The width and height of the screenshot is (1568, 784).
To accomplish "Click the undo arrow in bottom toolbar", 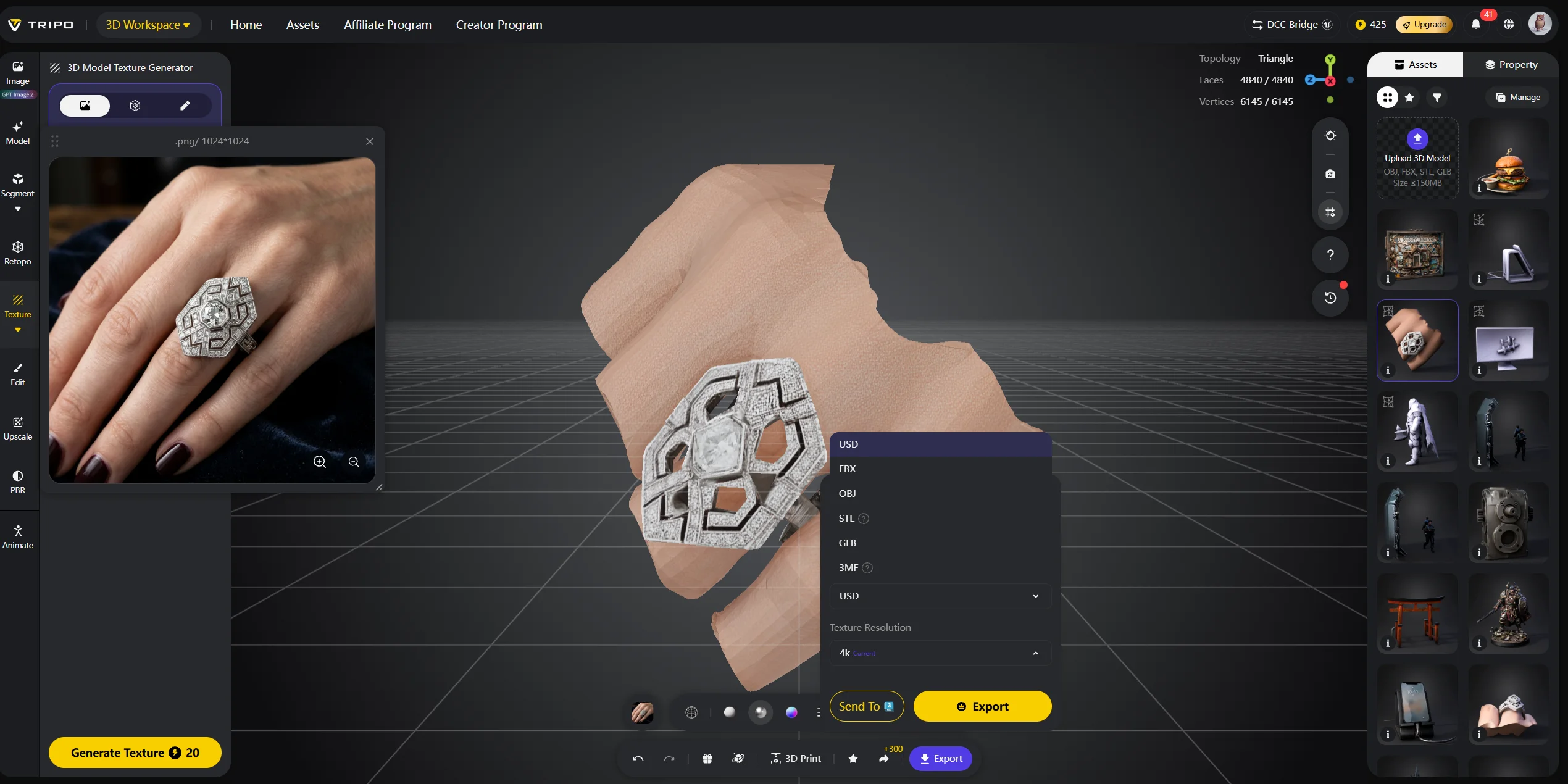I will pyautogui.click(x=638, y=759).
